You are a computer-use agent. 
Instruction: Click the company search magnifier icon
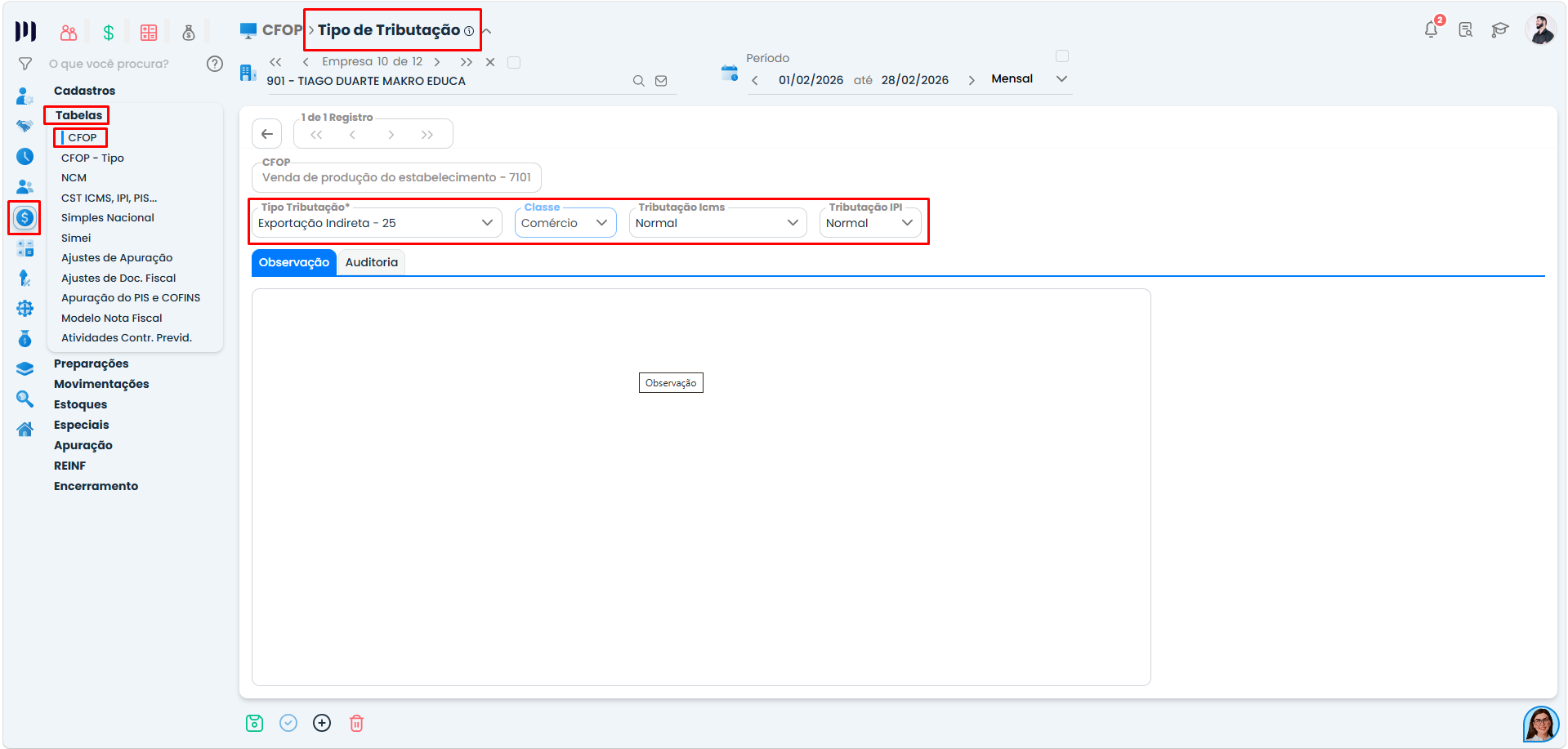639,81
